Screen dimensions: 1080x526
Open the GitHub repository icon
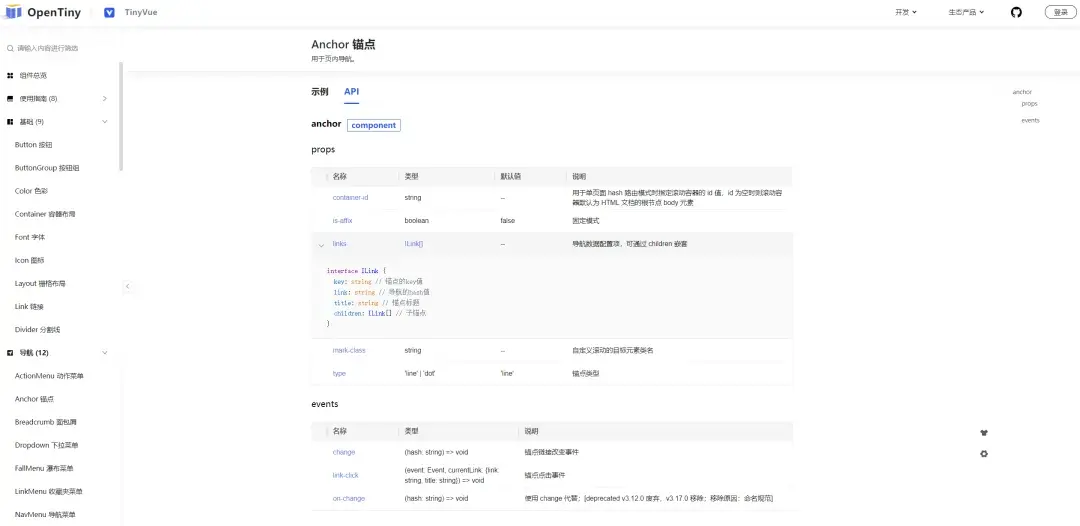coord(1016,12)
